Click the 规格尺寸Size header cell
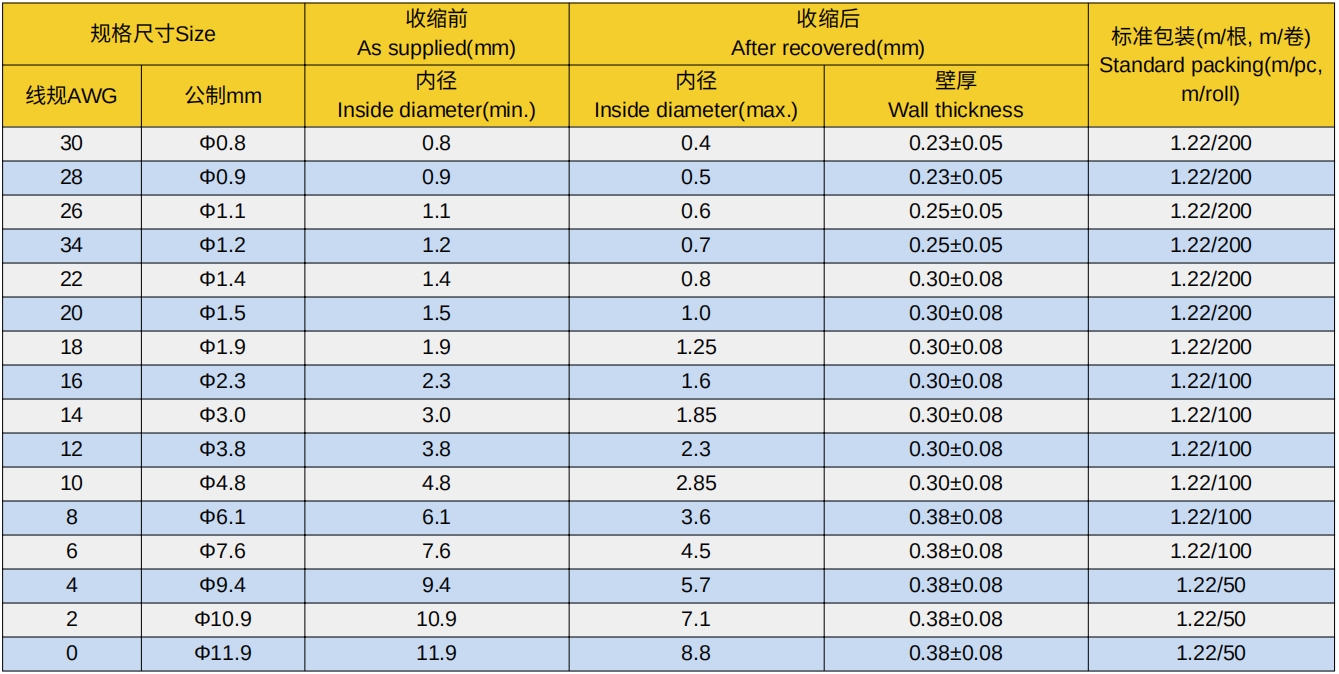The image size is (1339, 674). coord(153,34)
